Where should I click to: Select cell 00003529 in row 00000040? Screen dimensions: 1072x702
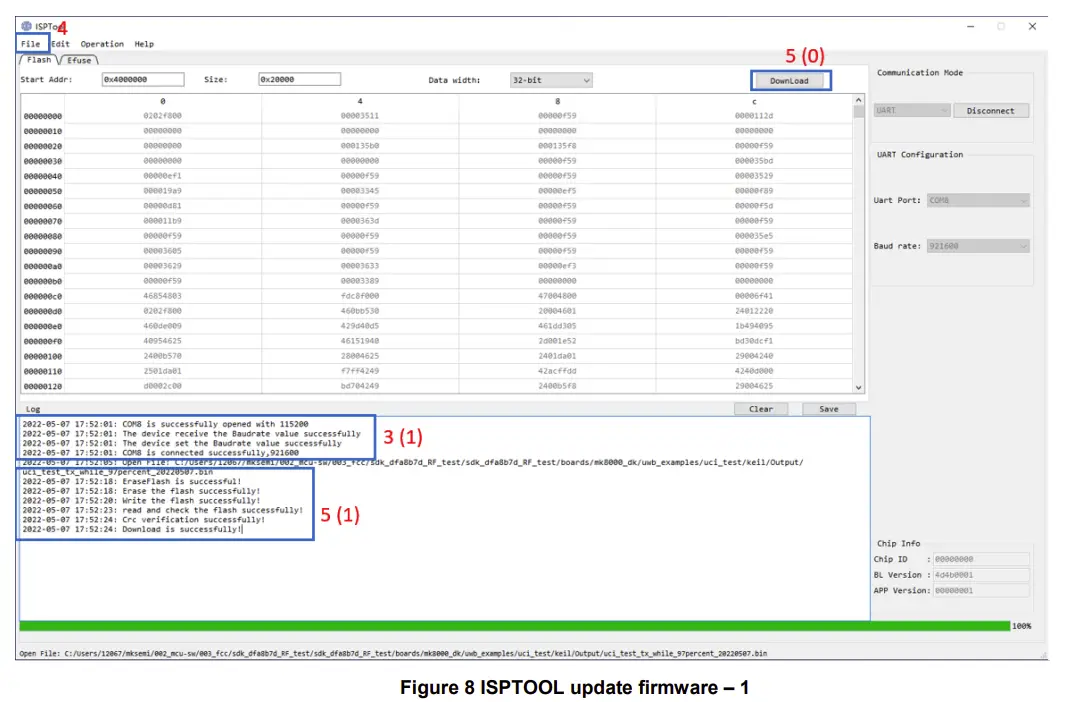click(754, 176)
